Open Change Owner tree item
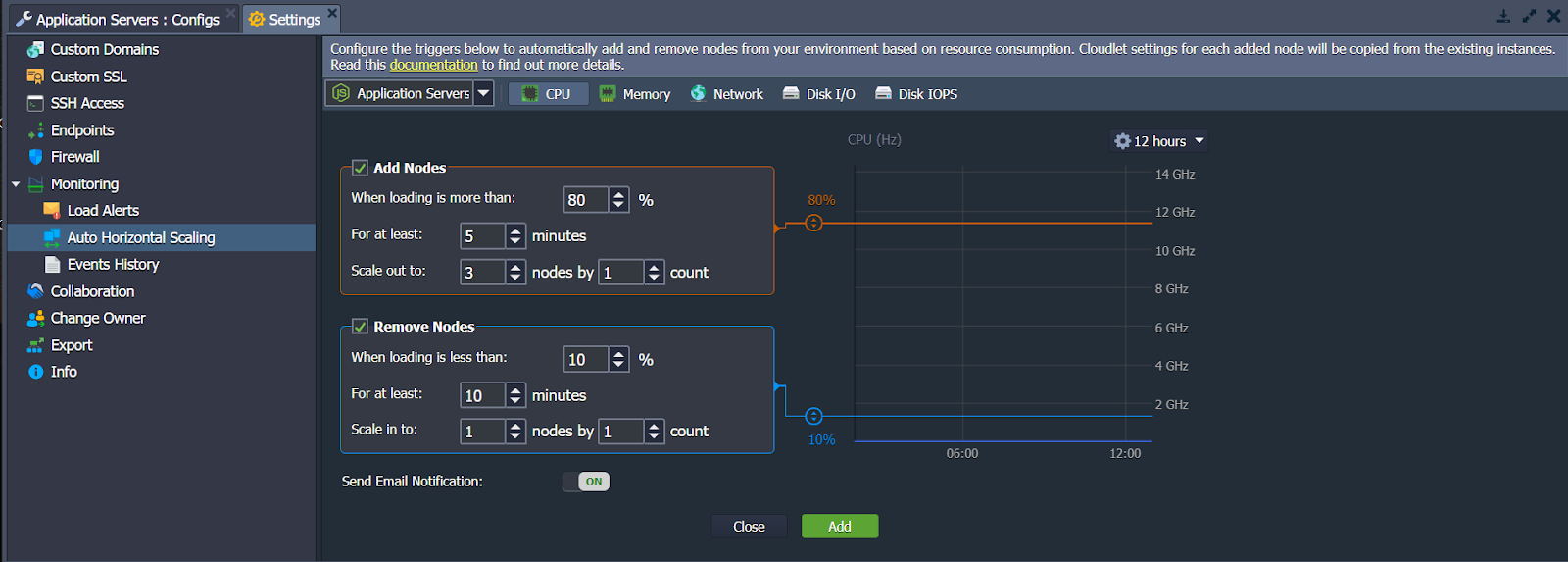The height and width of the screenshot is (562, 1568). (x=162, y=318)
